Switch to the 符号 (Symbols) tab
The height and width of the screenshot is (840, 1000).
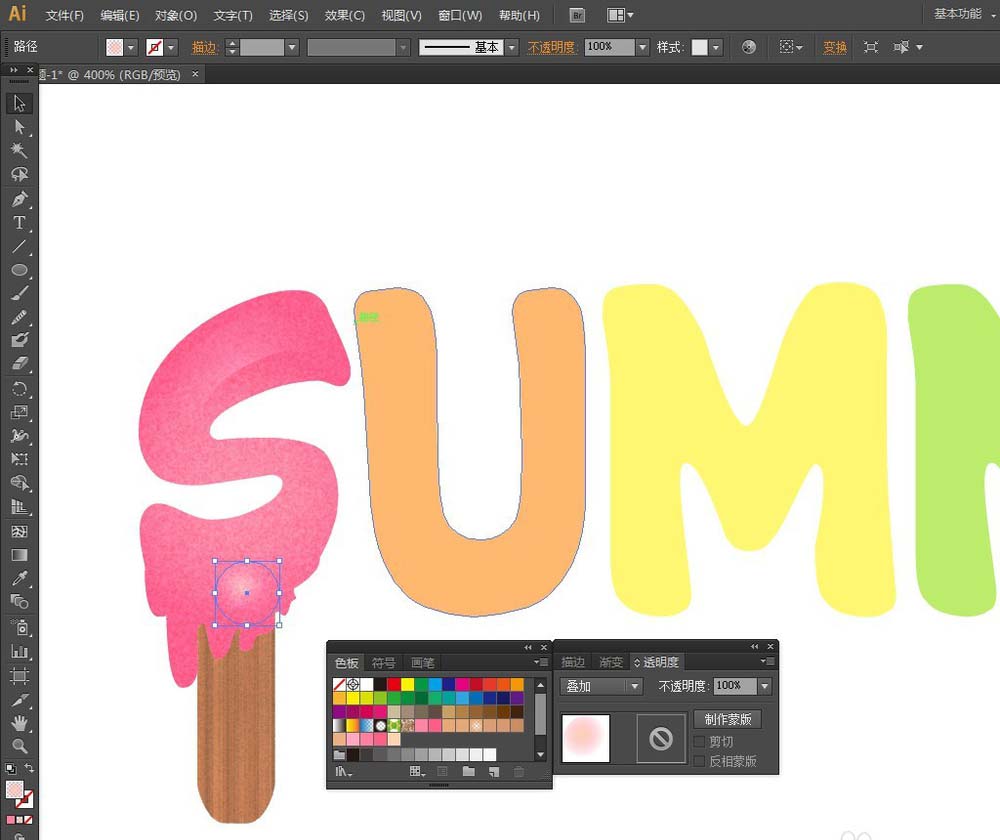pyautogui.click(x=383, y=663)
